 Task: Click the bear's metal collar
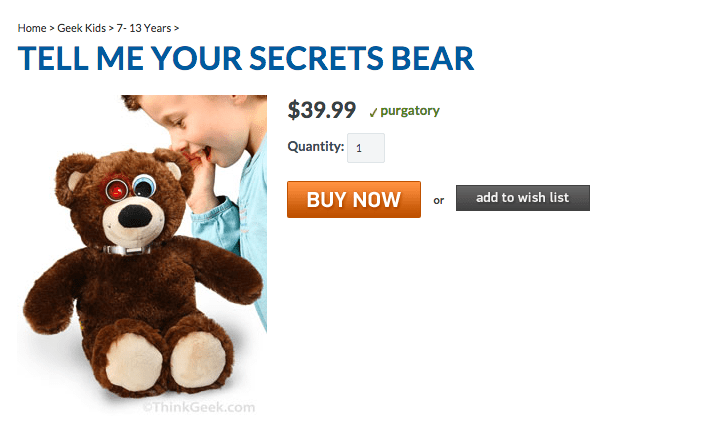pyautogui.click(x=127, y=250)
